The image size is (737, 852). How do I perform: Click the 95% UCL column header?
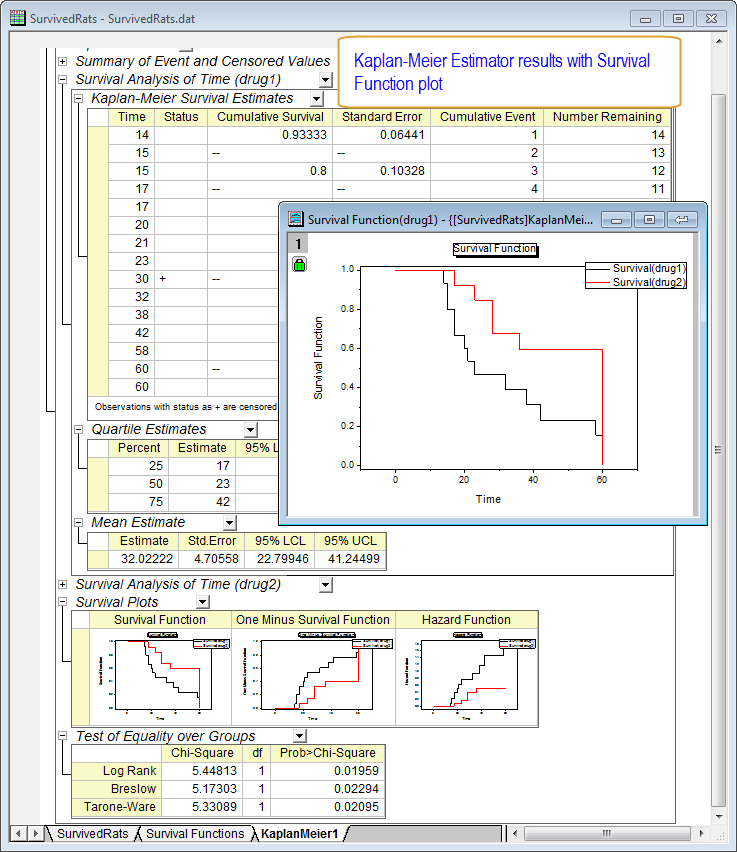coord(350,541)
